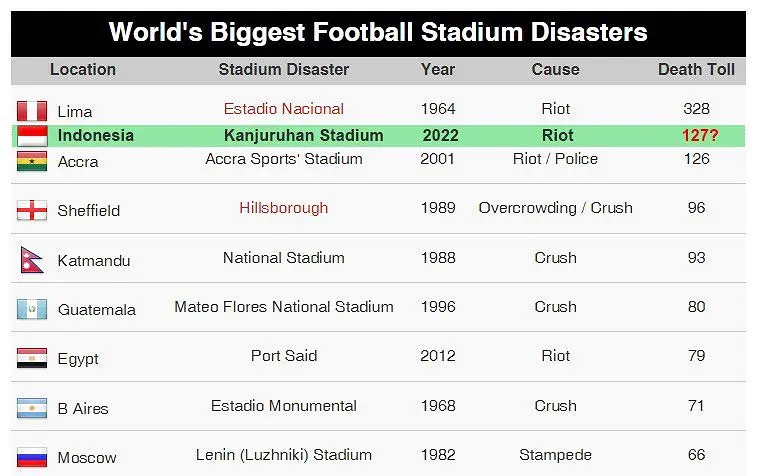
Task: Open the Estadio Nacional link
Action: tap(284, 109)
